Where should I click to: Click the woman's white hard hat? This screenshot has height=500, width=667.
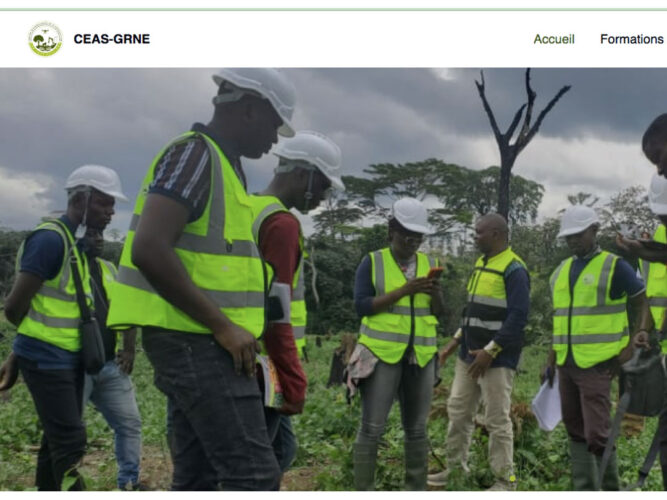411,215
